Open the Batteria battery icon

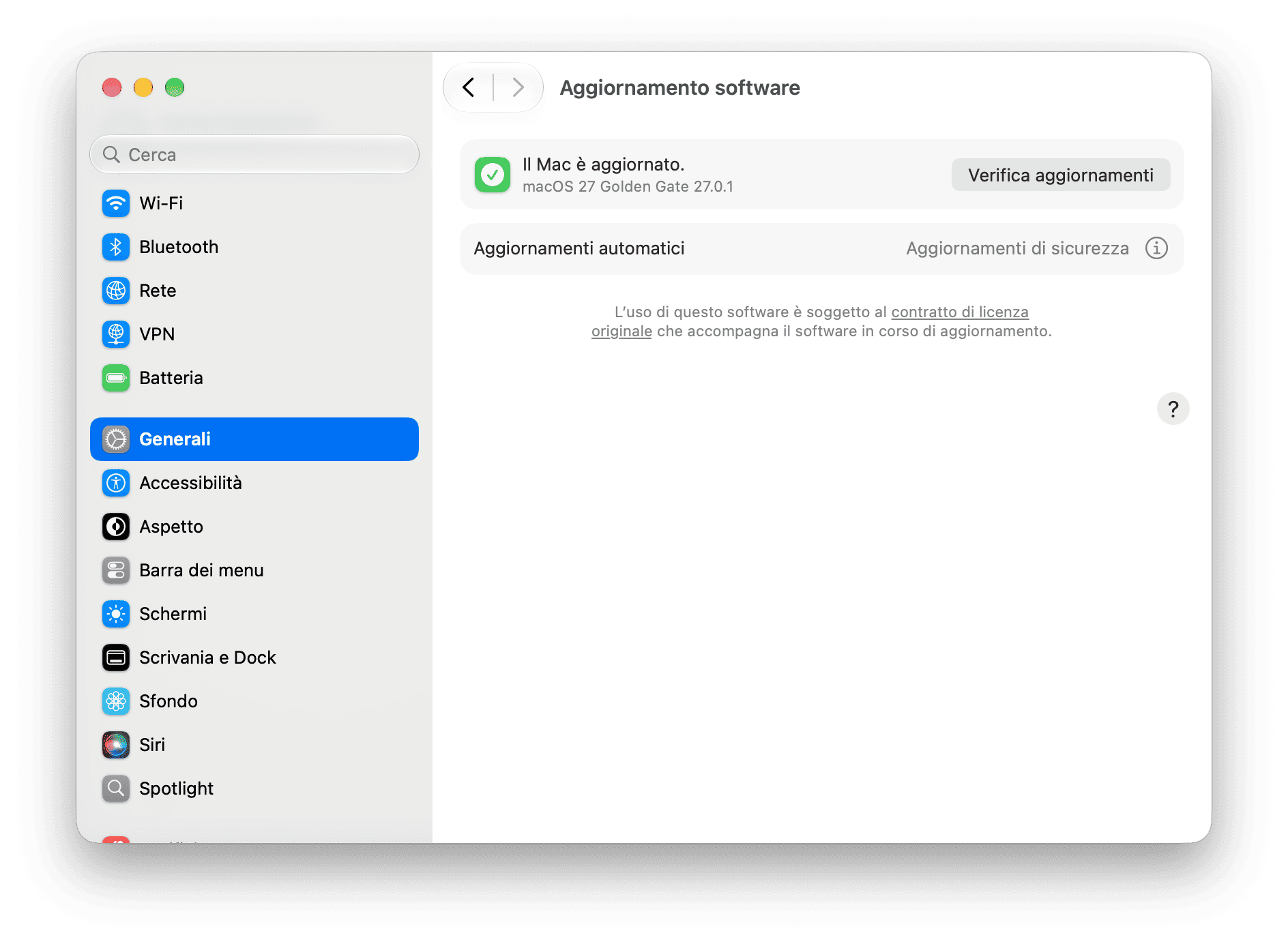[116, 378]
